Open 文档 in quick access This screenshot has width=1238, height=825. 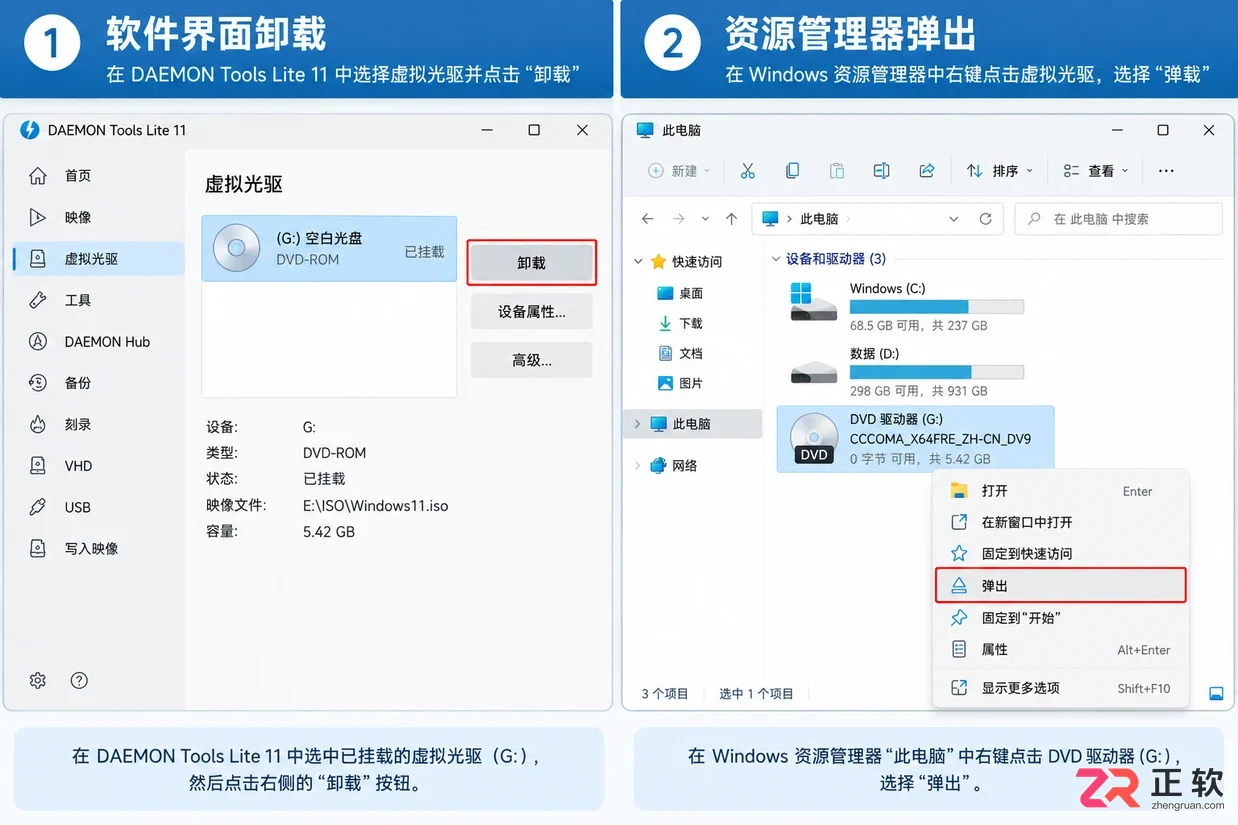coord(680,353)
